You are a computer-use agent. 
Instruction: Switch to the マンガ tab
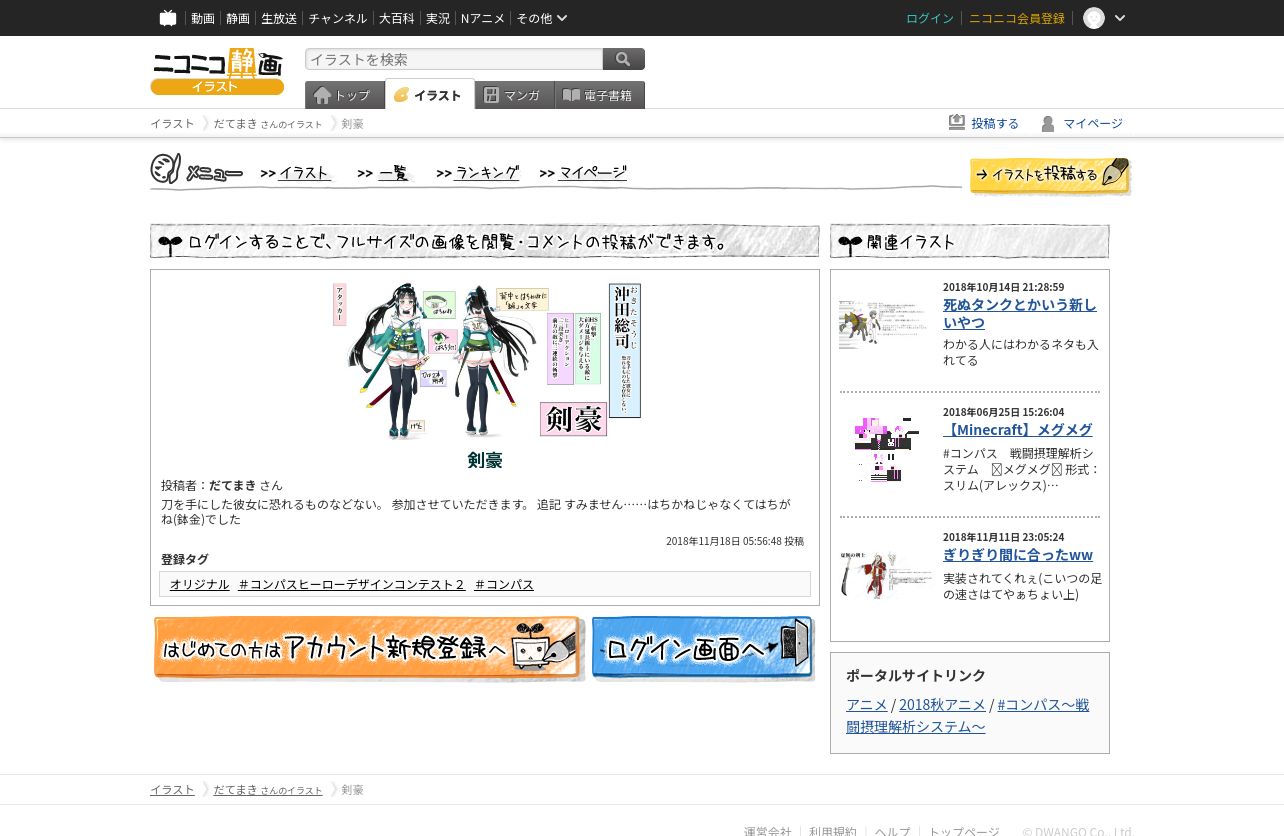[x=514, y=95]
